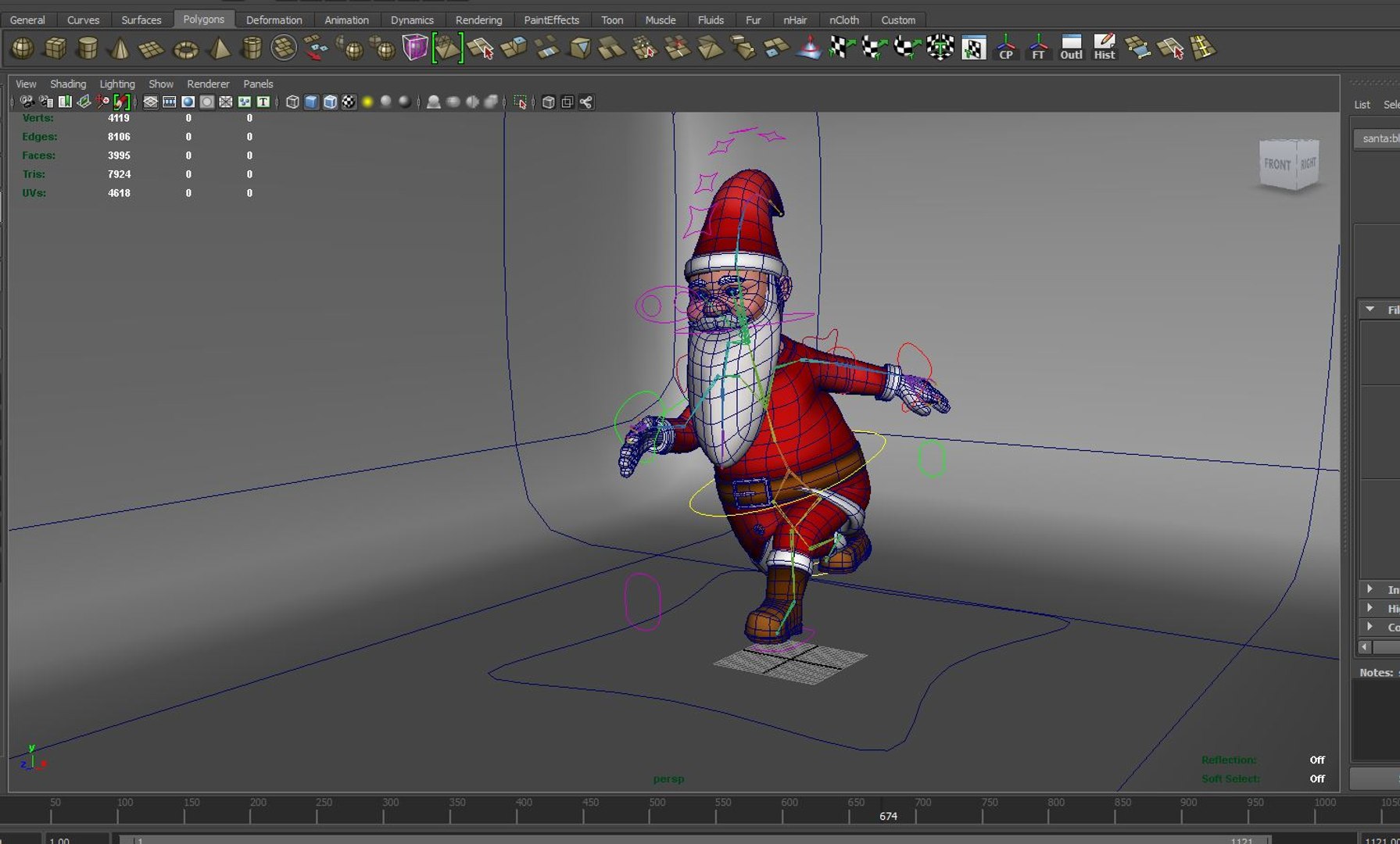Open the CP (Center Pivot) shelf button

pos(1006,48)
